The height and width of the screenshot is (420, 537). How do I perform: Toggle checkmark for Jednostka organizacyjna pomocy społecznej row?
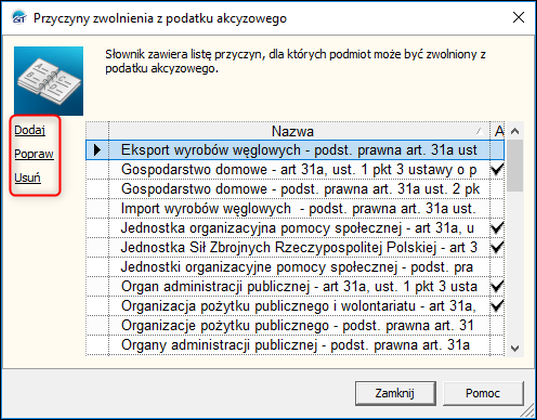pyautogui.click(x=497, y=228)
